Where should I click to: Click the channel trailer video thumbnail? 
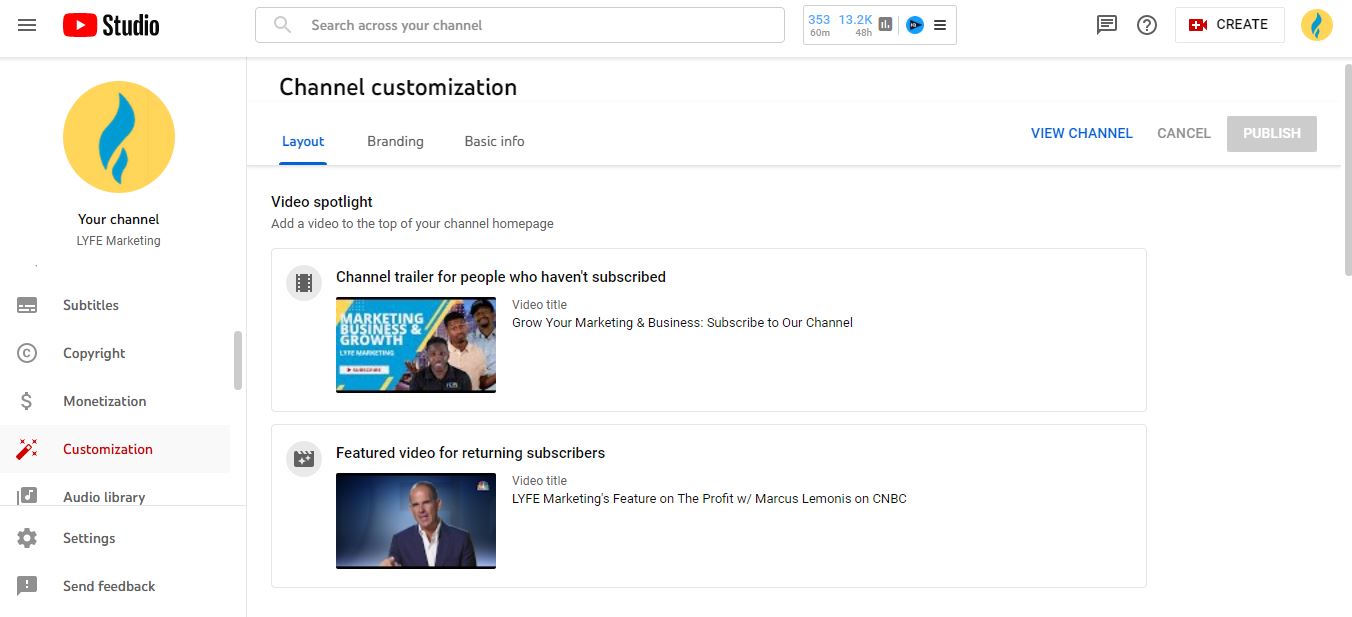[416, 345]
